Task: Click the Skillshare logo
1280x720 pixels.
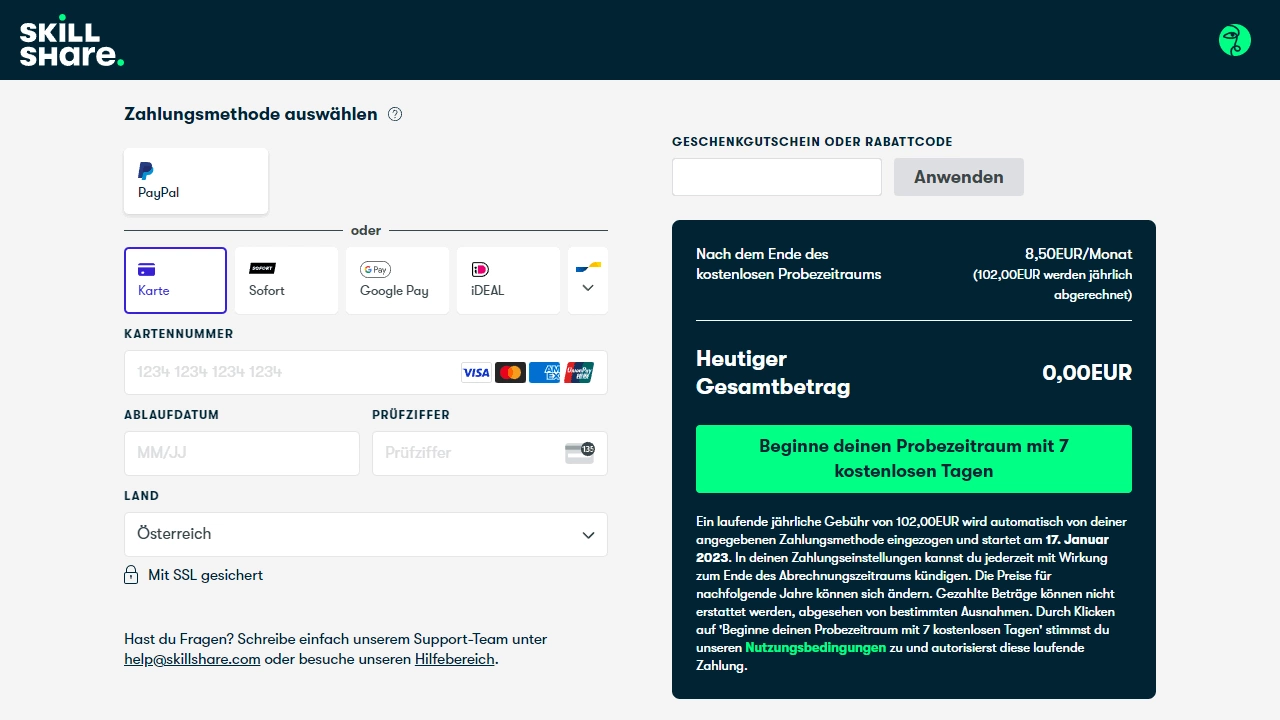Action: pyautogui.click(x=72, y=40)
